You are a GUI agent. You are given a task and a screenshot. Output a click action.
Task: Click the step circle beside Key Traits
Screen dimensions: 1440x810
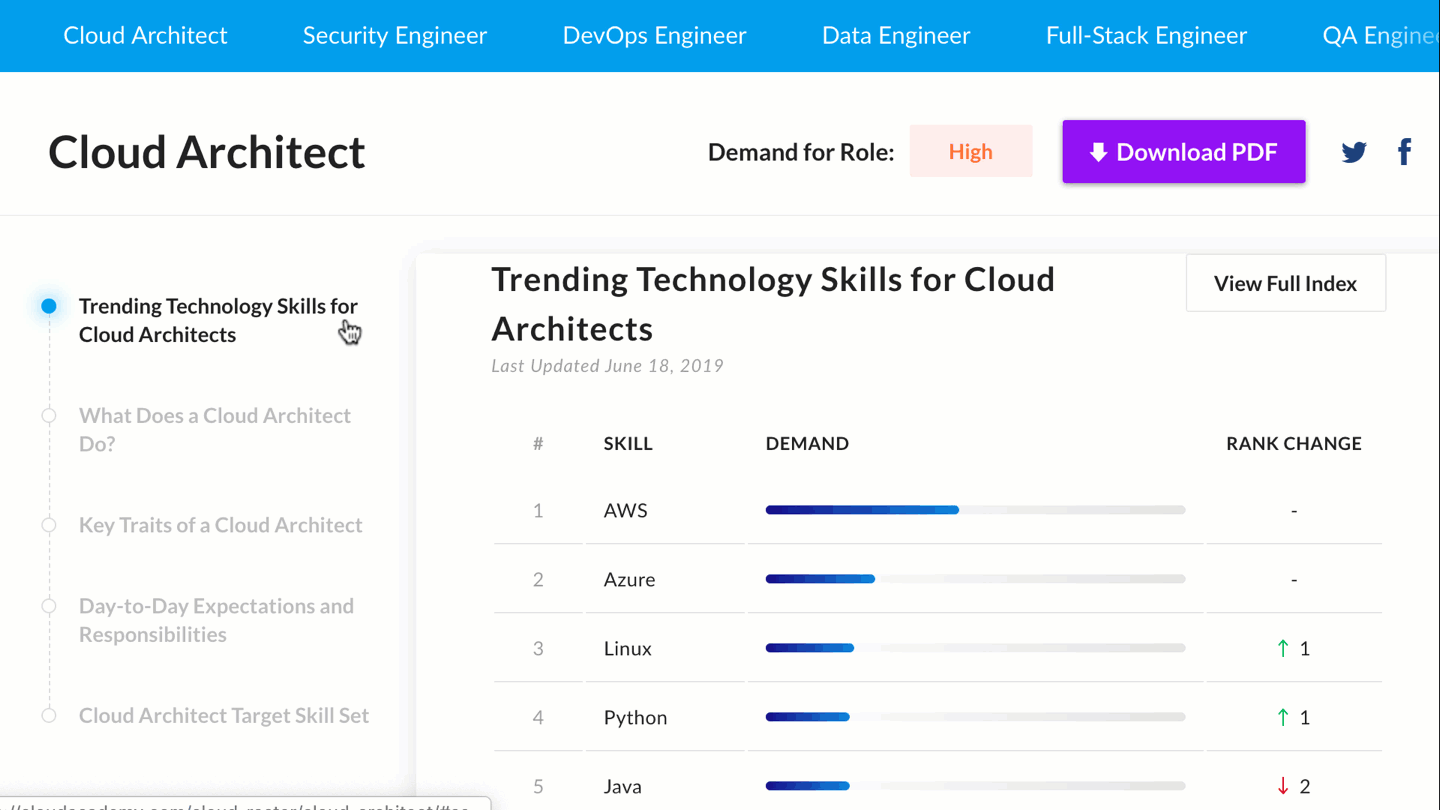coord(49,525)
